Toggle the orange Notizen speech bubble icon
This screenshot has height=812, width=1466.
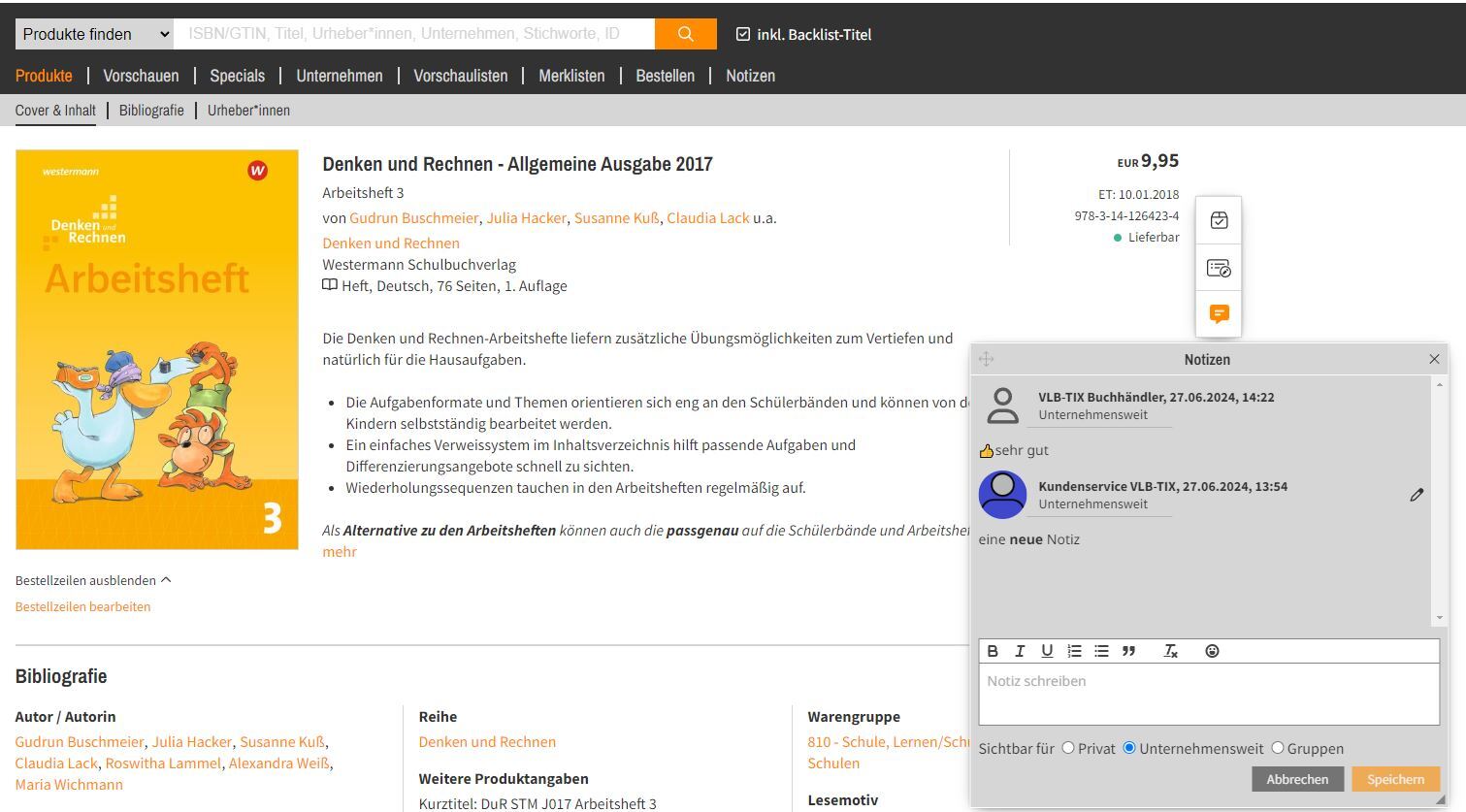pyautogui.click(x=1219, y=313)
